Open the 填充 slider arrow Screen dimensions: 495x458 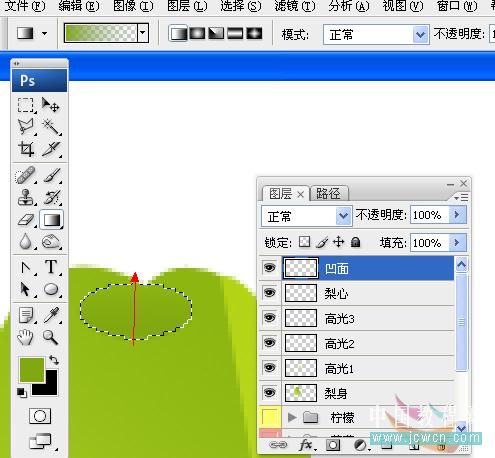tap(458, 242)
